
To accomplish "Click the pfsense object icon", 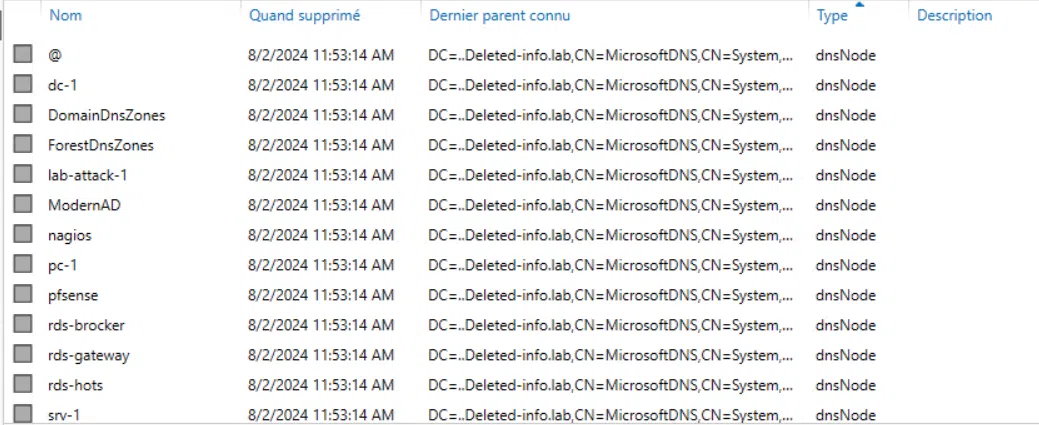I will pos(23,295).
